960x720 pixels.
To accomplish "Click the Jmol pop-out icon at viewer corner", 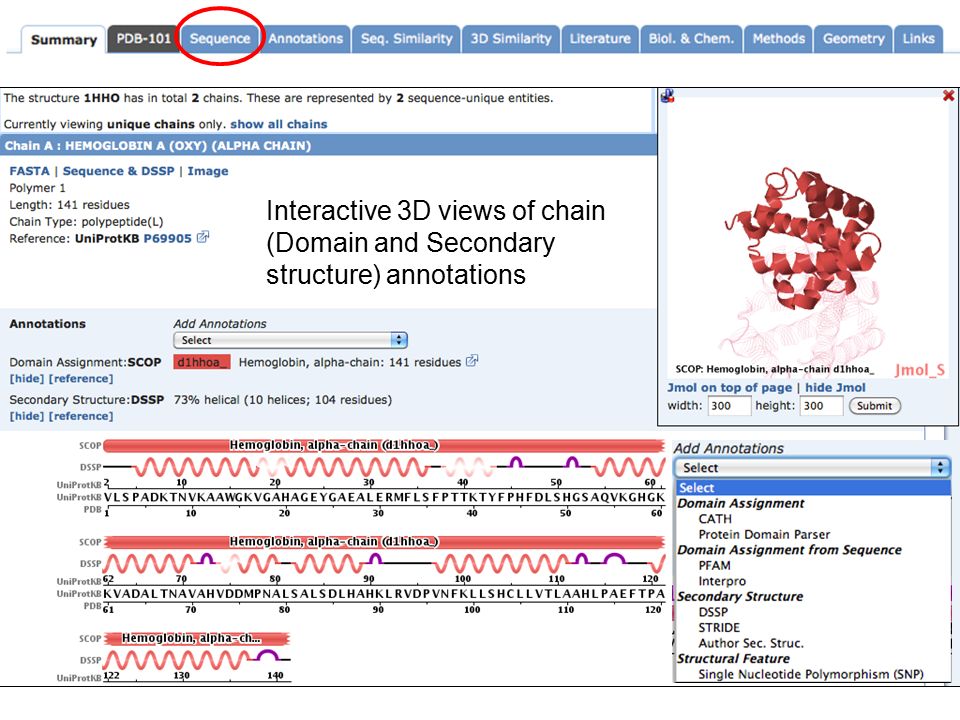I will tap(667, 96).
